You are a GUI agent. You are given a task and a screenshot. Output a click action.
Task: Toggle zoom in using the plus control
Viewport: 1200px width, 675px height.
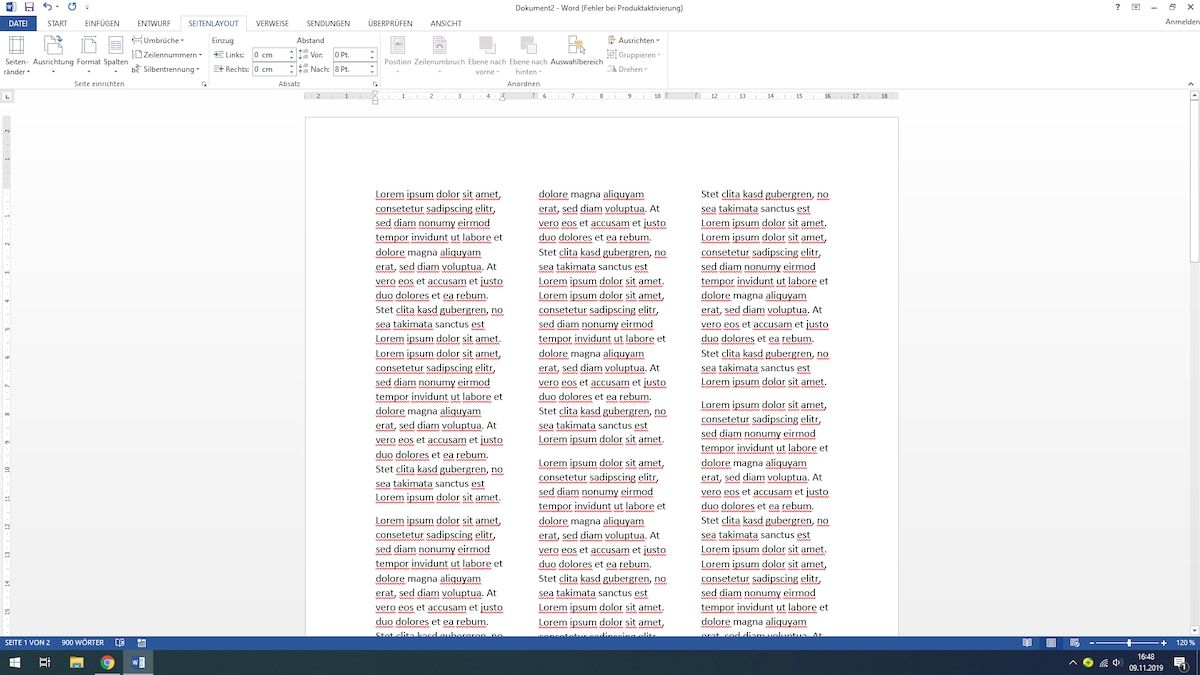[1163, 643]
